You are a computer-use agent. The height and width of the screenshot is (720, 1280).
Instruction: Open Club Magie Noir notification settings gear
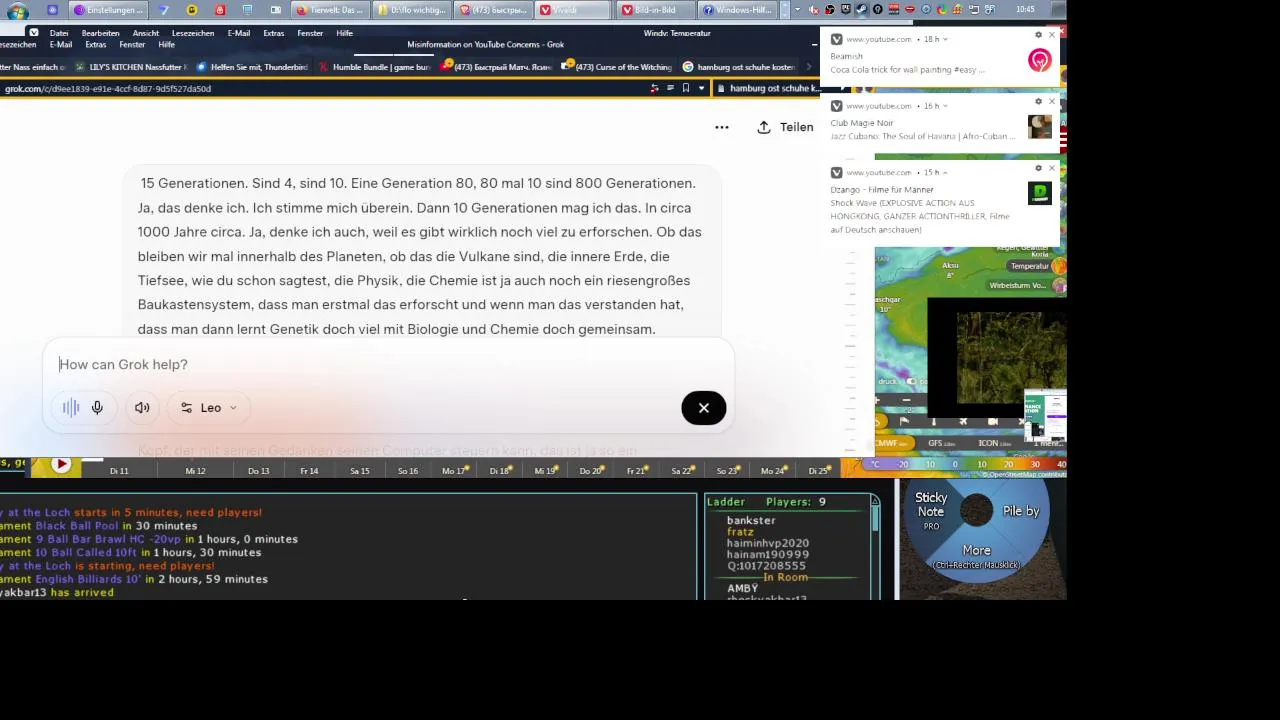tap(1038, 101)
